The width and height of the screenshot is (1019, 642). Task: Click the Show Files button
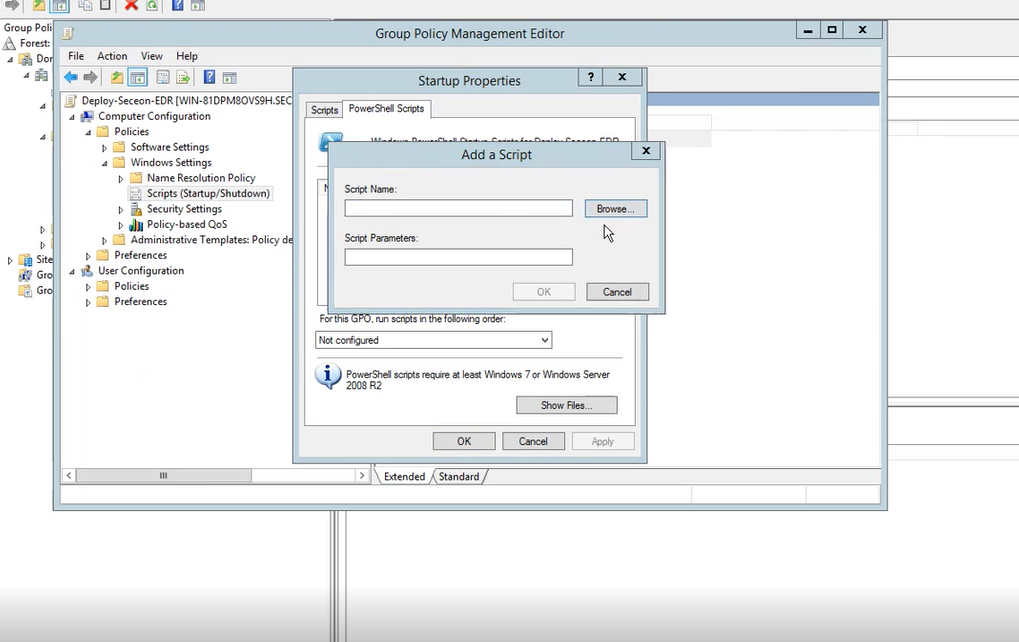(x=566, y=405)
